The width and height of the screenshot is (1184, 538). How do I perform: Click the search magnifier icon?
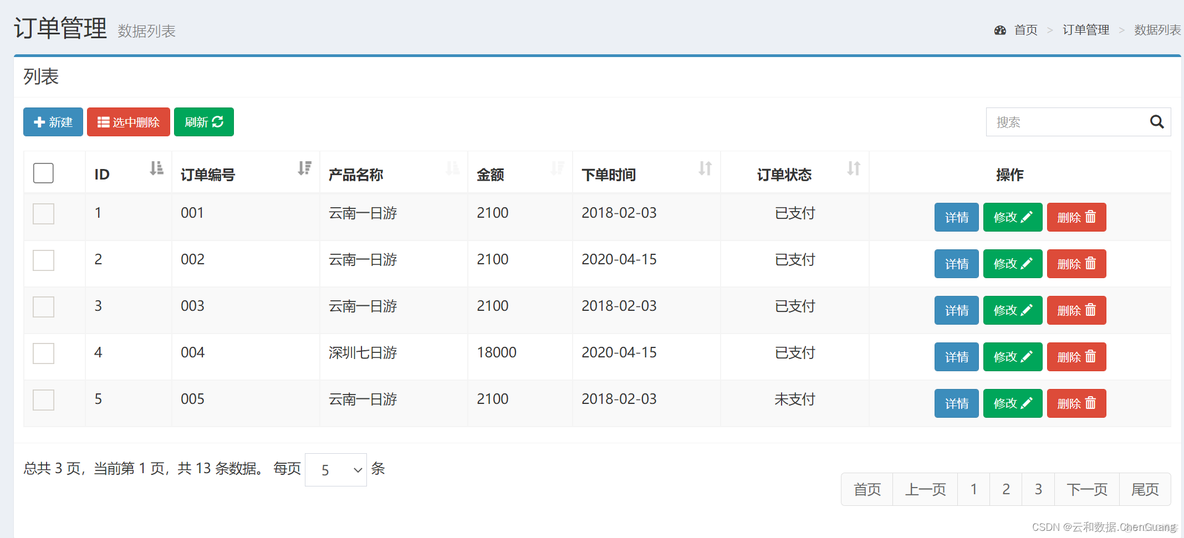coord(1156,122)
